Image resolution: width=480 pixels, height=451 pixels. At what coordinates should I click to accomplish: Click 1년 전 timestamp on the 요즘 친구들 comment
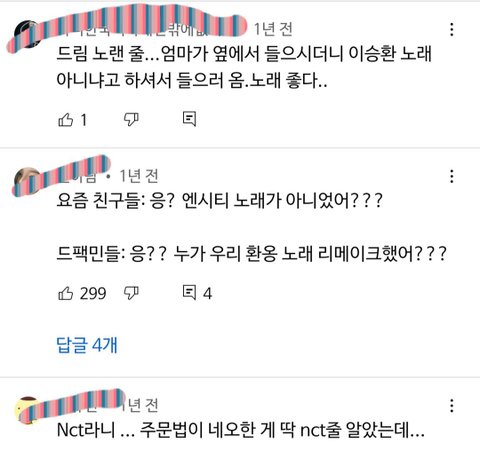point(139,176)
